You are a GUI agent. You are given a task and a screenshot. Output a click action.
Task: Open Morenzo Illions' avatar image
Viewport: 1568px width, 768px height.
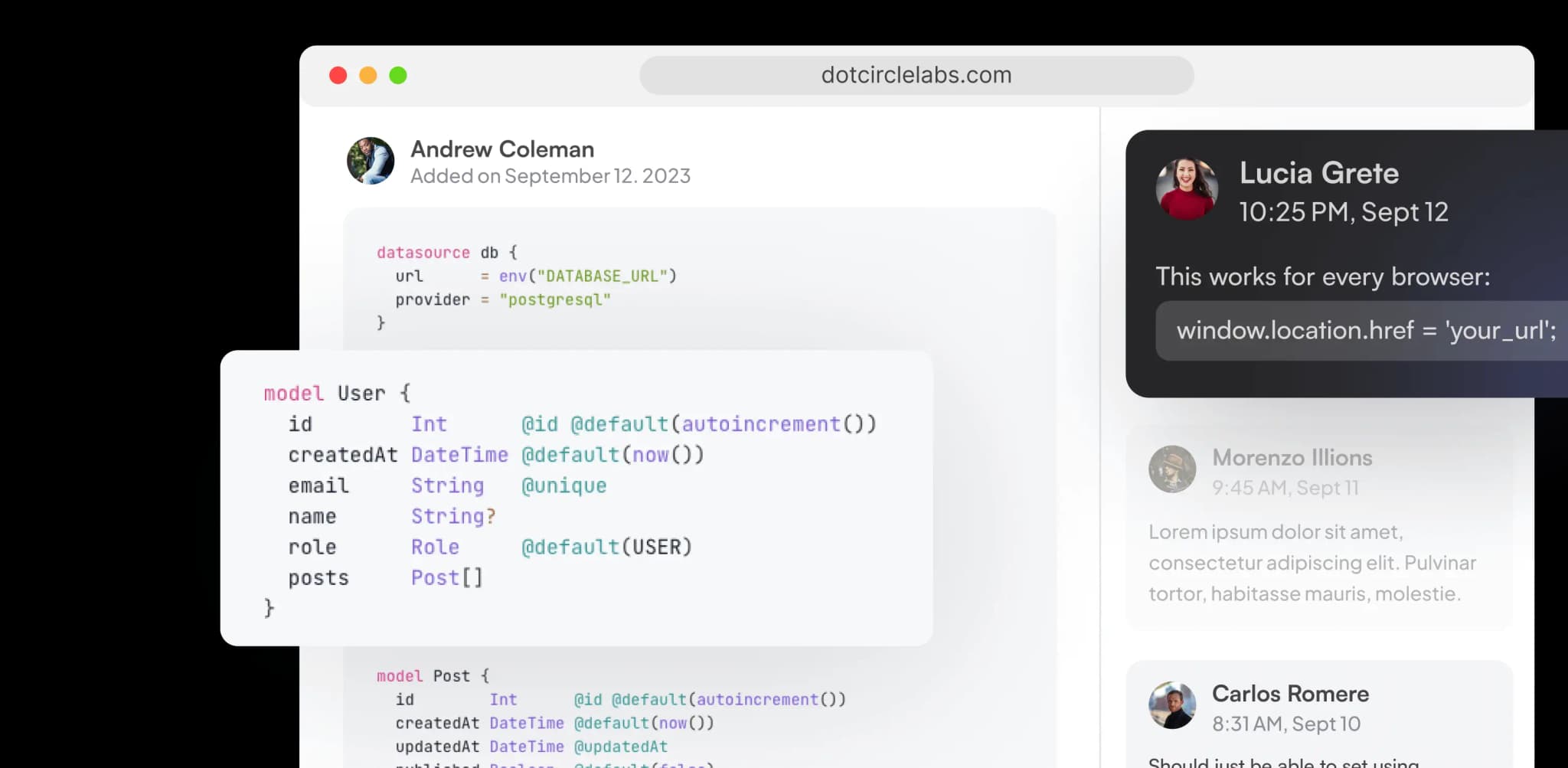[1172, 469]
